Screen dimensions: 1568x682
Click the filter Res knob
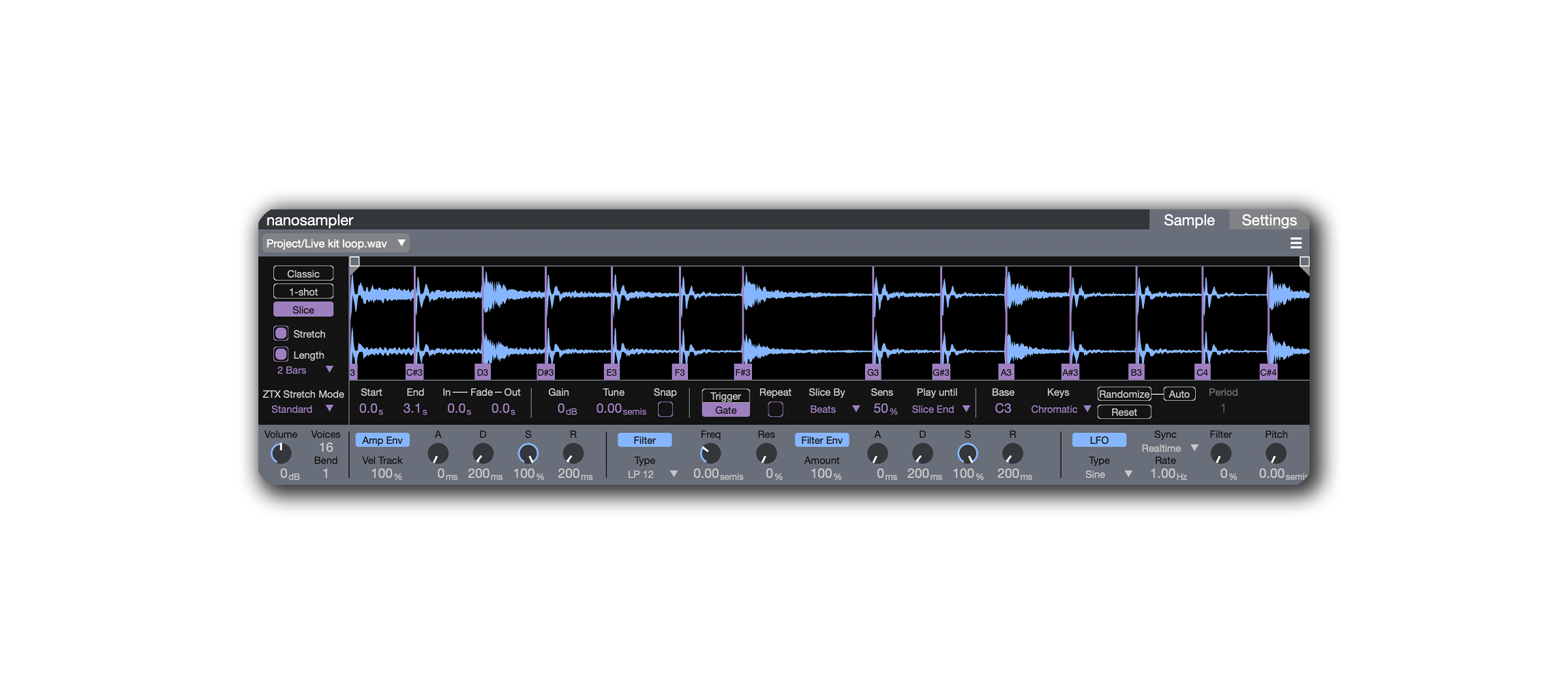click(766, 454)
